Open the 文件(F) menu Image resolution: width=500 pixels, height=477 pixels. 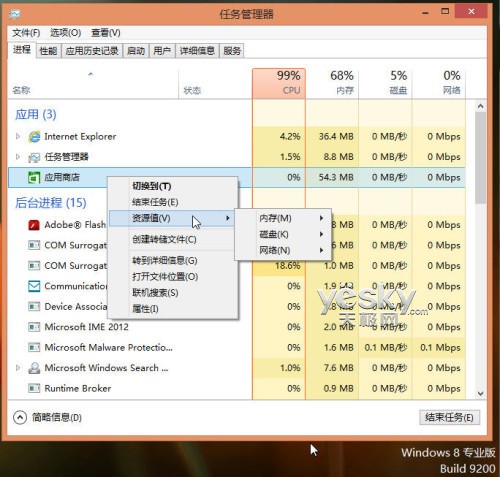[26, 33]
